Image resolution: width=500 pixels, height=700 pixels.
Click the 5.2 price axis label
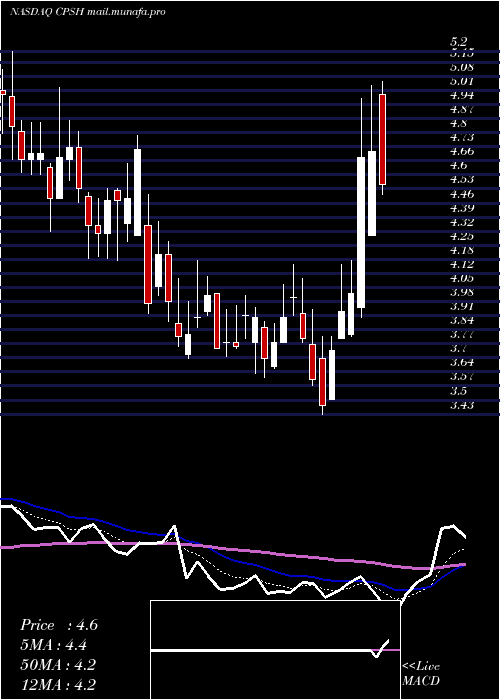(x=459, y=42)
